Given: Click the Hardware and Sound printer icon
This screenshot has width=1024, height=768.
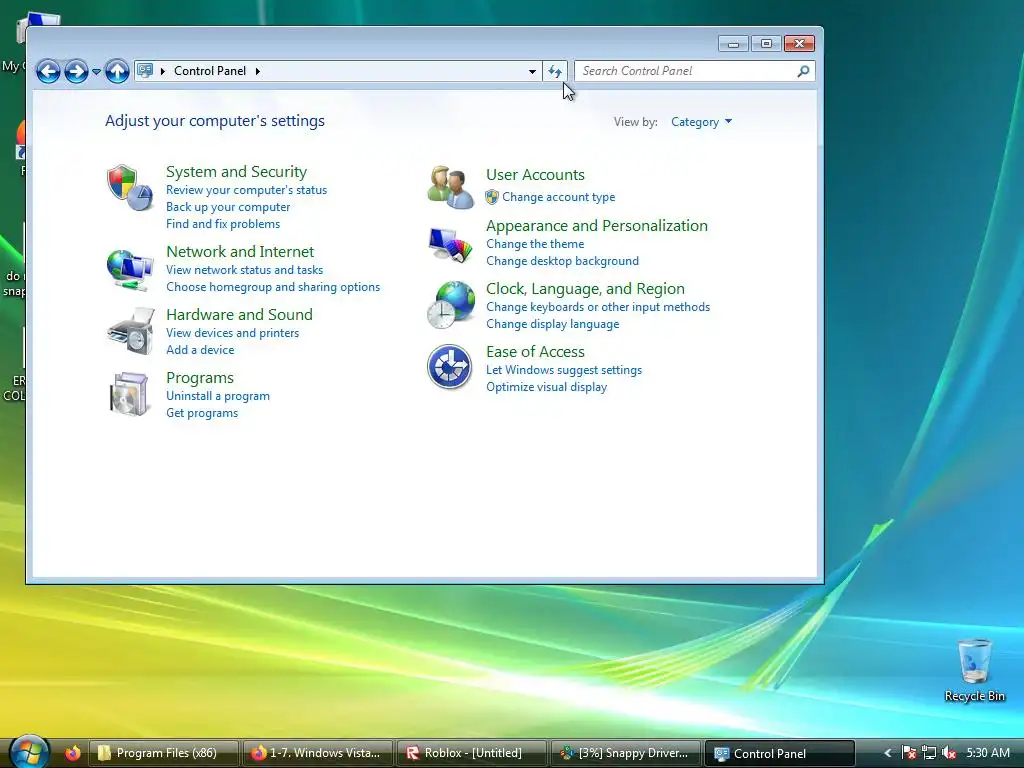Looking at the screenshot, I should (131, 332).
